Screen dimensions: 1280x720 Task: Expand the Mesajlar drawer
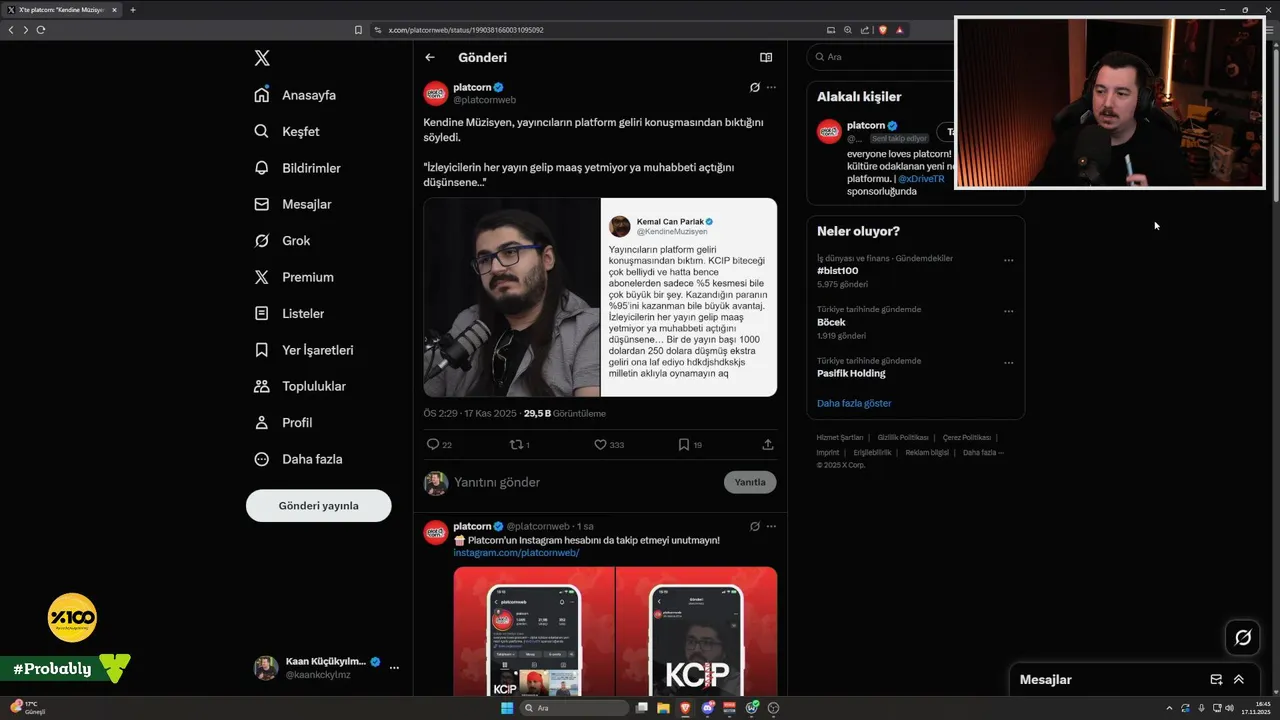[x=1239, y=680]
